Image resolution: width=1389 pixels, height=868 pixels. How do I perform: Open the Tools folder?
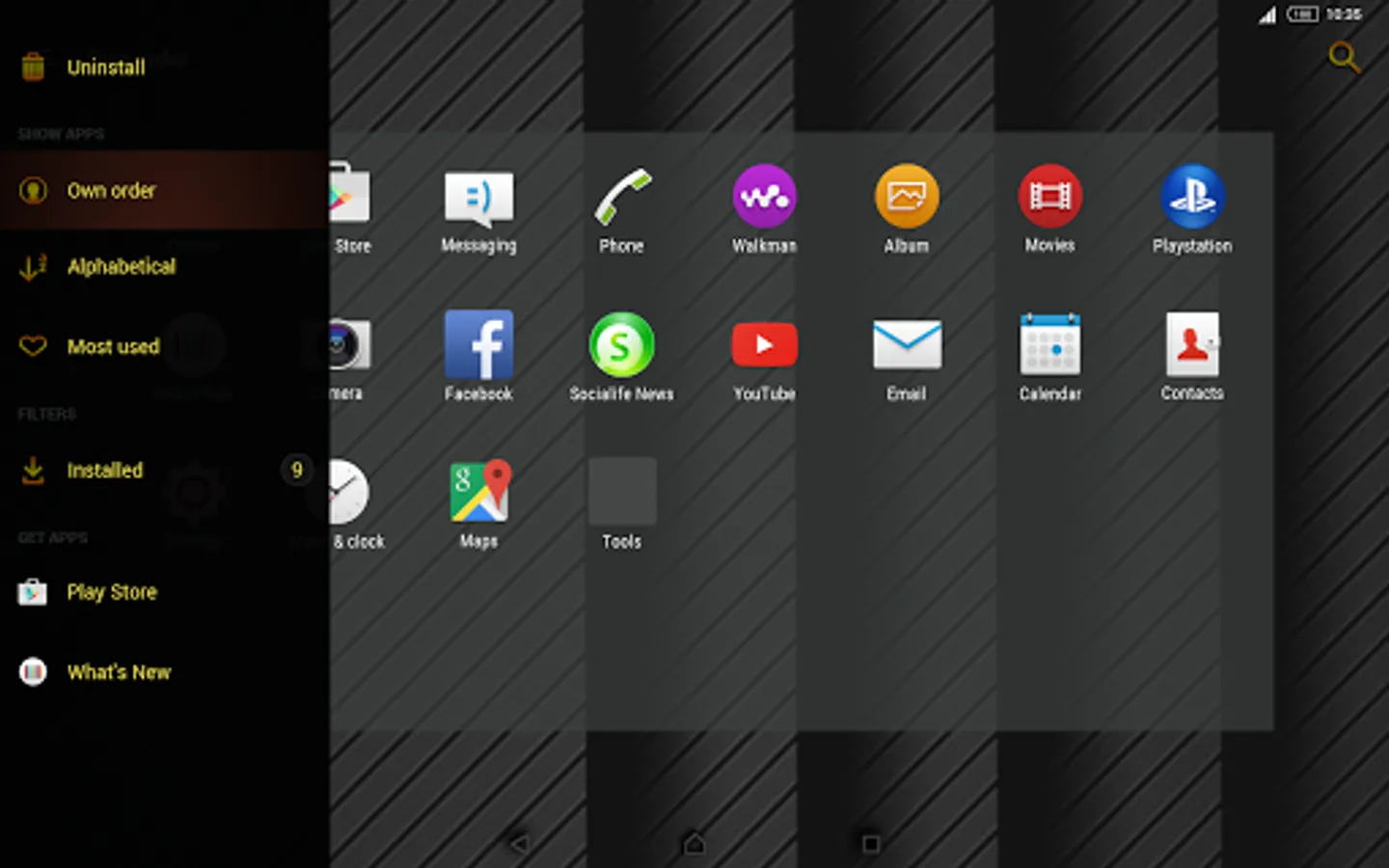click(622, 492)
